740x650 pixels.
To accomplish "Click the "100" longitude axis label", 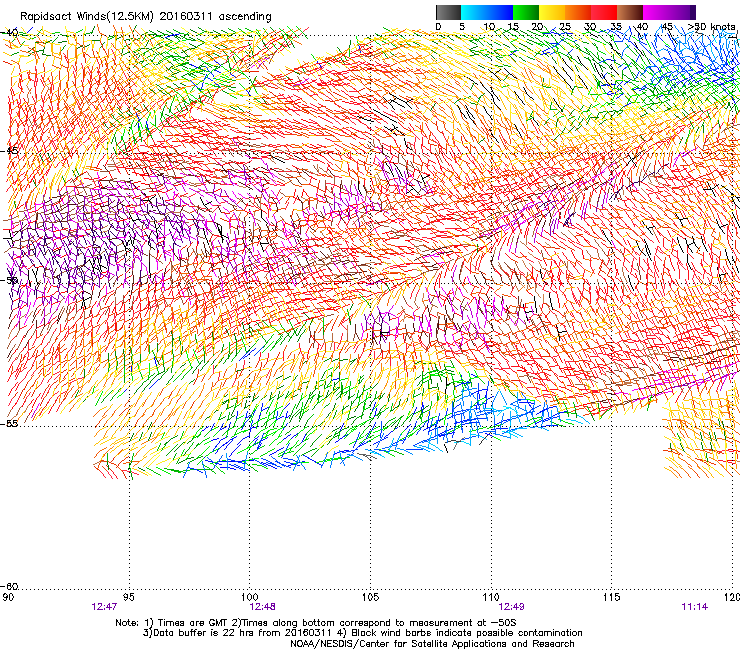I will tap(249, 597).
